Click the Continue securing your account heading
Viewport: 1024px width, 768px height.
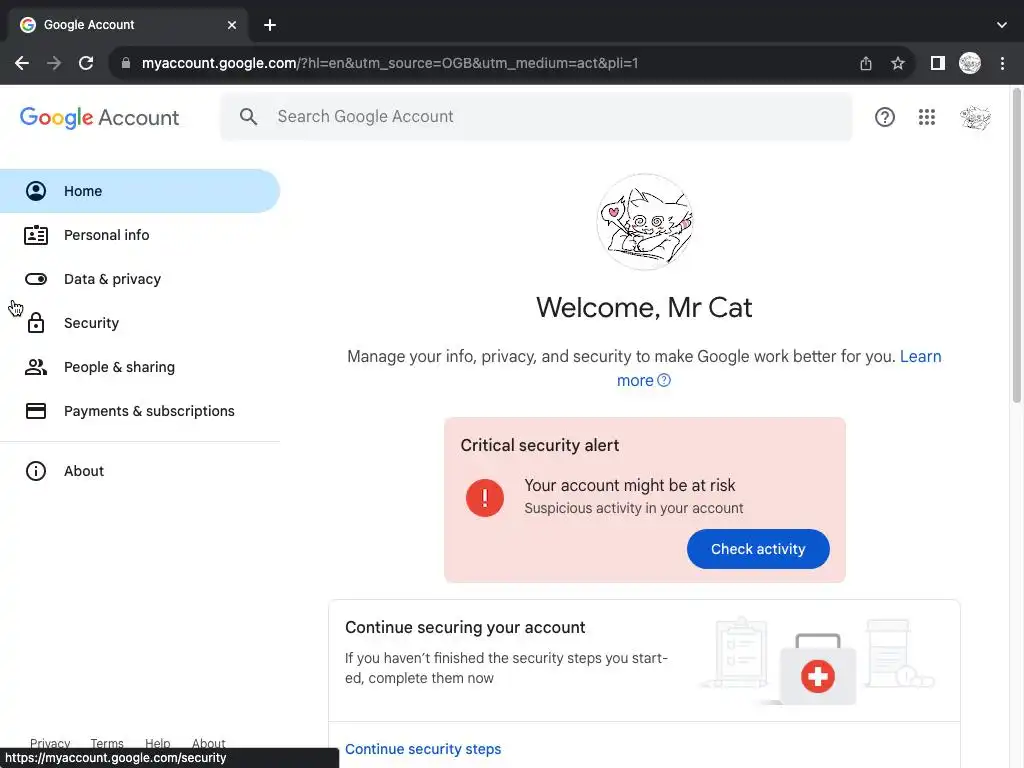pos(465,628)
